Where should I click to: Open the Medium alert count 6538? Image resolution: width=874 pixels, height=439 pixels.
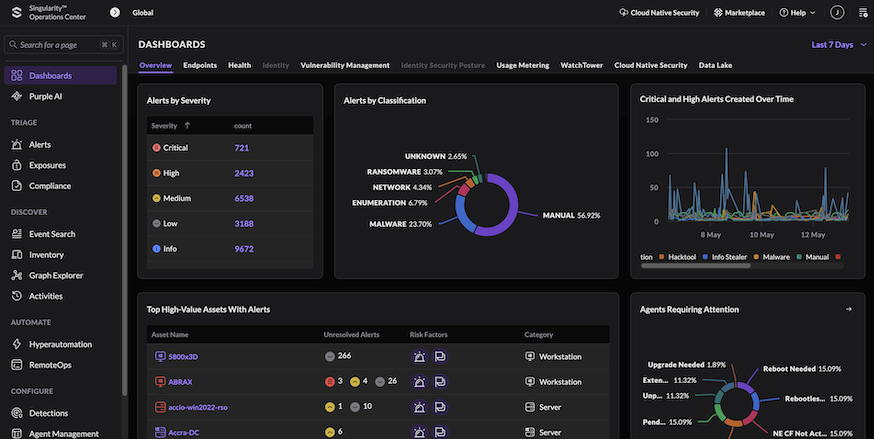[244, 198]
